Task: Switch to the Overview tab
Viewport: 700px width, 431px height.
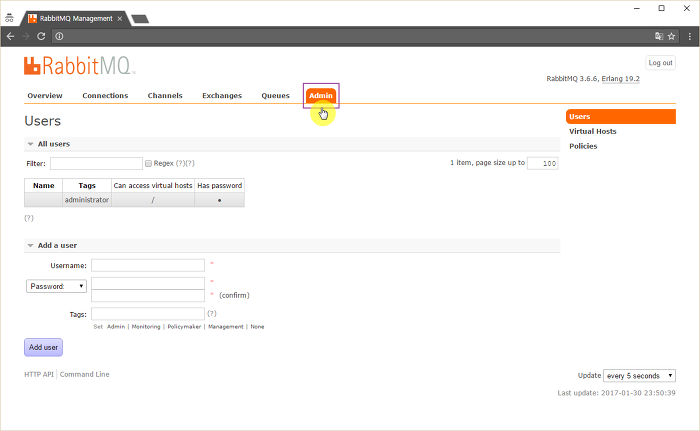Action: [x=45, y=96]
